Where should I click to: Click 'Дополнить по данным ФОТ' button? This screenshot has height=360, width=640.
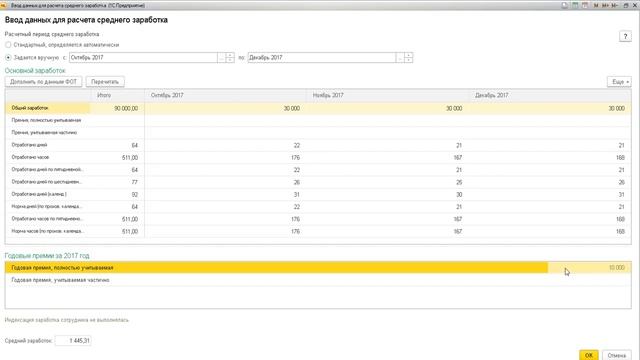pos(43,82)
